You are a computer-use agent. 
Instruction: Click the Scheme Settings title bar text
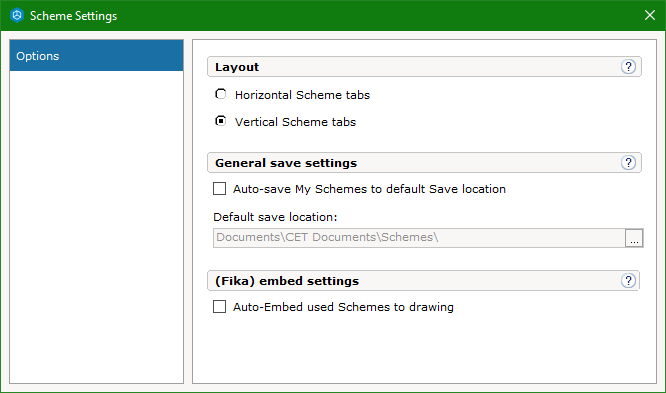point(73,16)
